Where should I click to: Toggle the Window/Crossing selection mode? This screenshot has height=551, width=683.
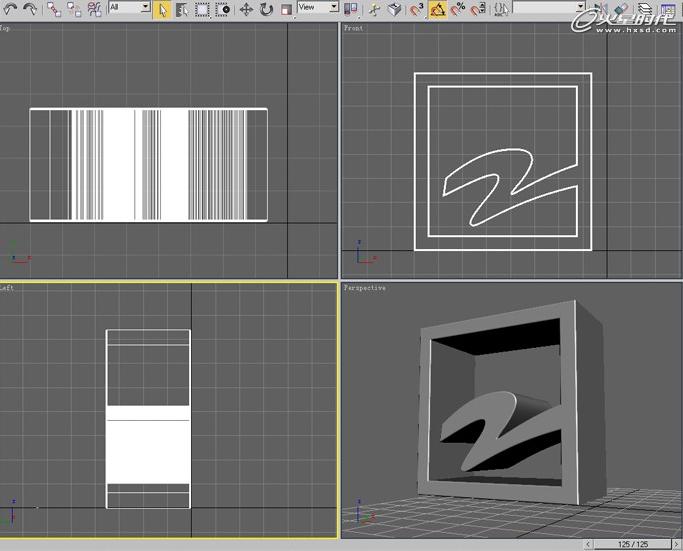pyautogui.click(x=222, y=10)
